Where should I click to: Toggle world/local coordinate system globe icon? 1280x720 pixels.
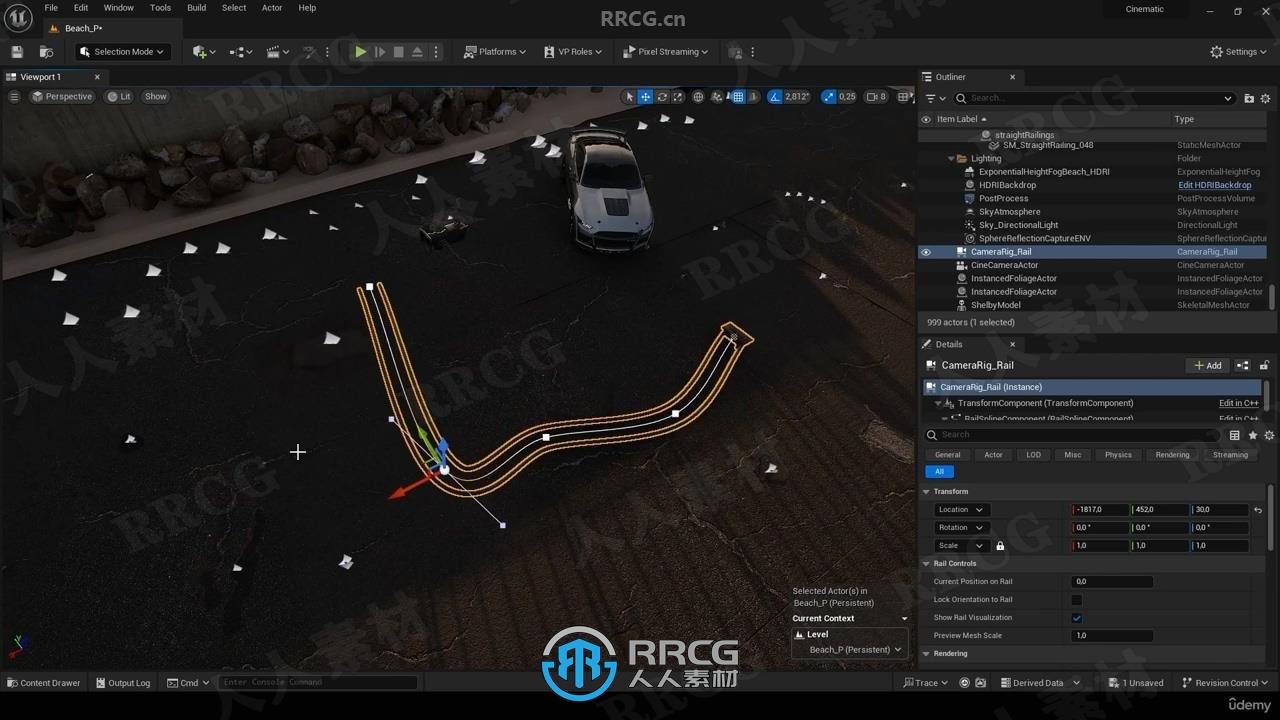point(698,97)
